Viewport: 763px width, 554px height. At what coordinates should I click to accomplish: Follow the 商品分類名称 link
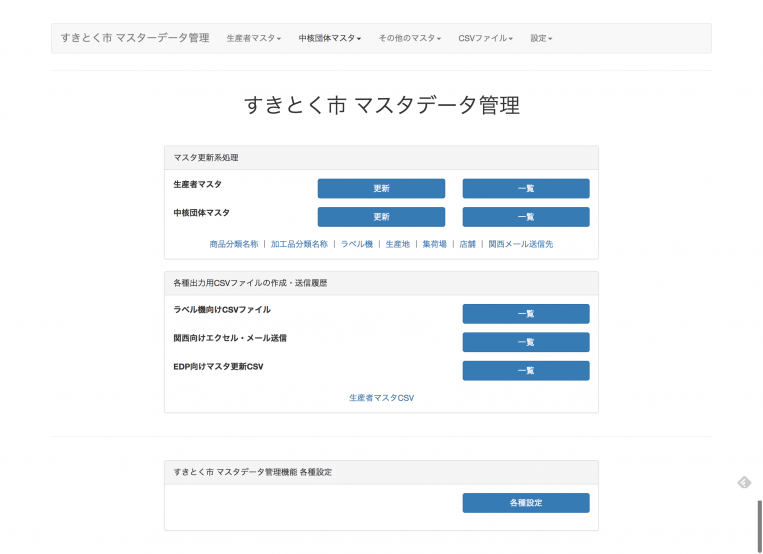coord(234,244)
